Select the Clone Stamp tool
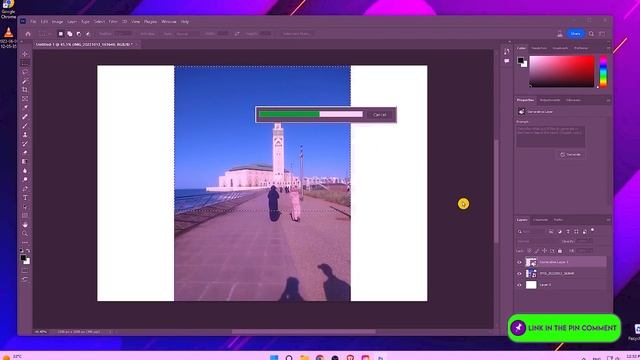 [x=25, y=135]
